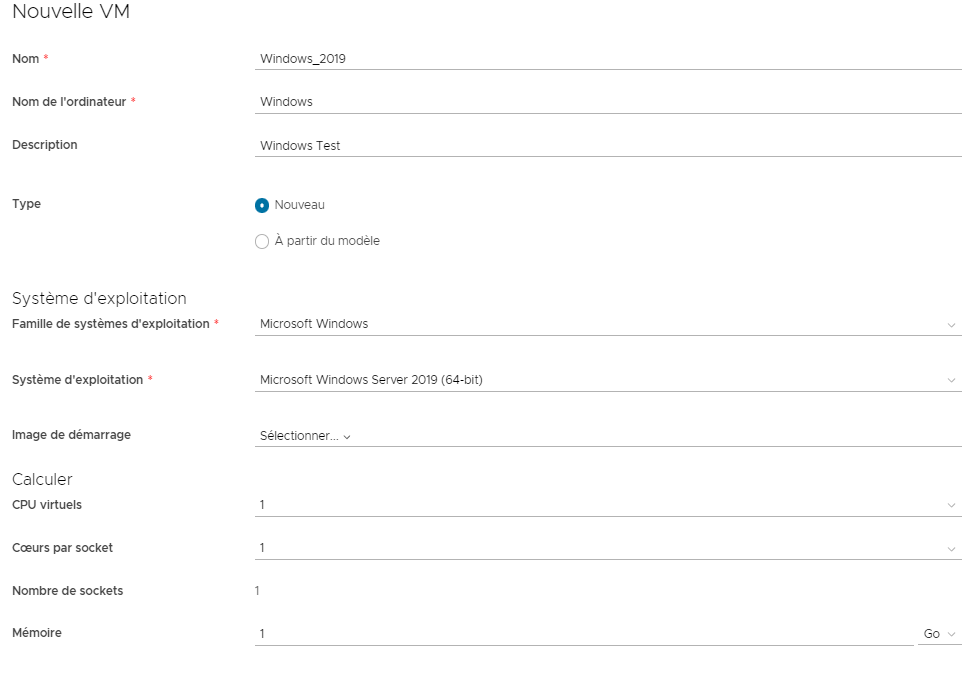This screenshot has width=977, height=673.
Task: Click the Description field with Windows Test
Action: pyautogui.click(x=608, y=145)
